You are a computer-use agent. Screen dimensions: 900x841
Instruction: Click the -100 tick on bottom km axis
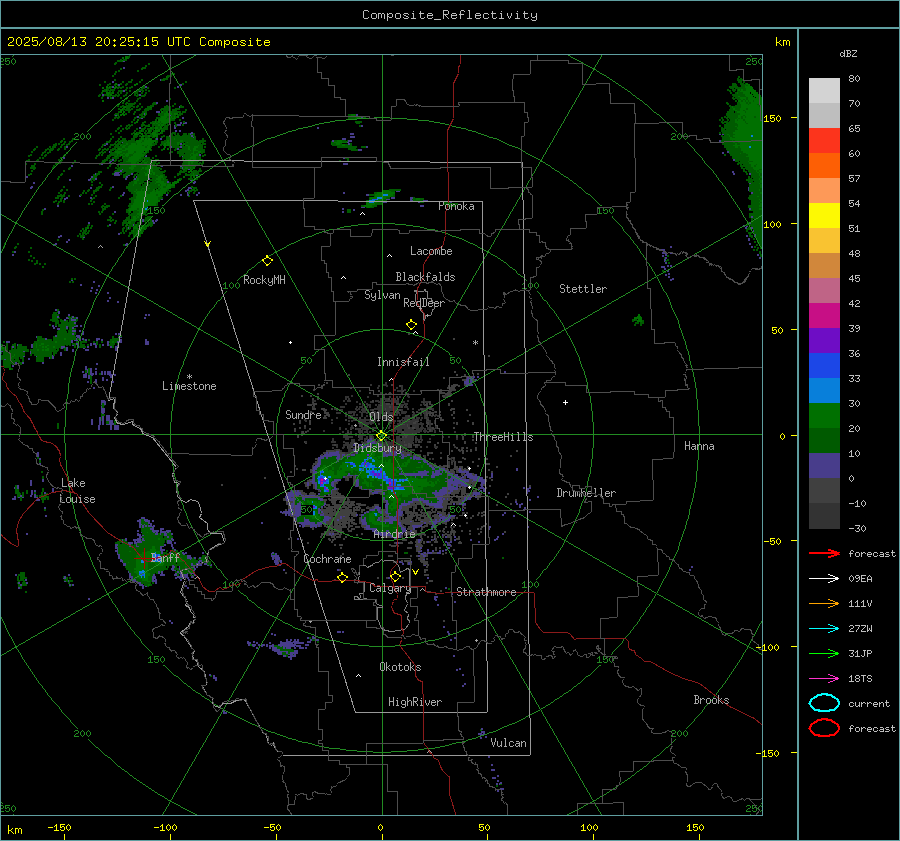[165, 827]
